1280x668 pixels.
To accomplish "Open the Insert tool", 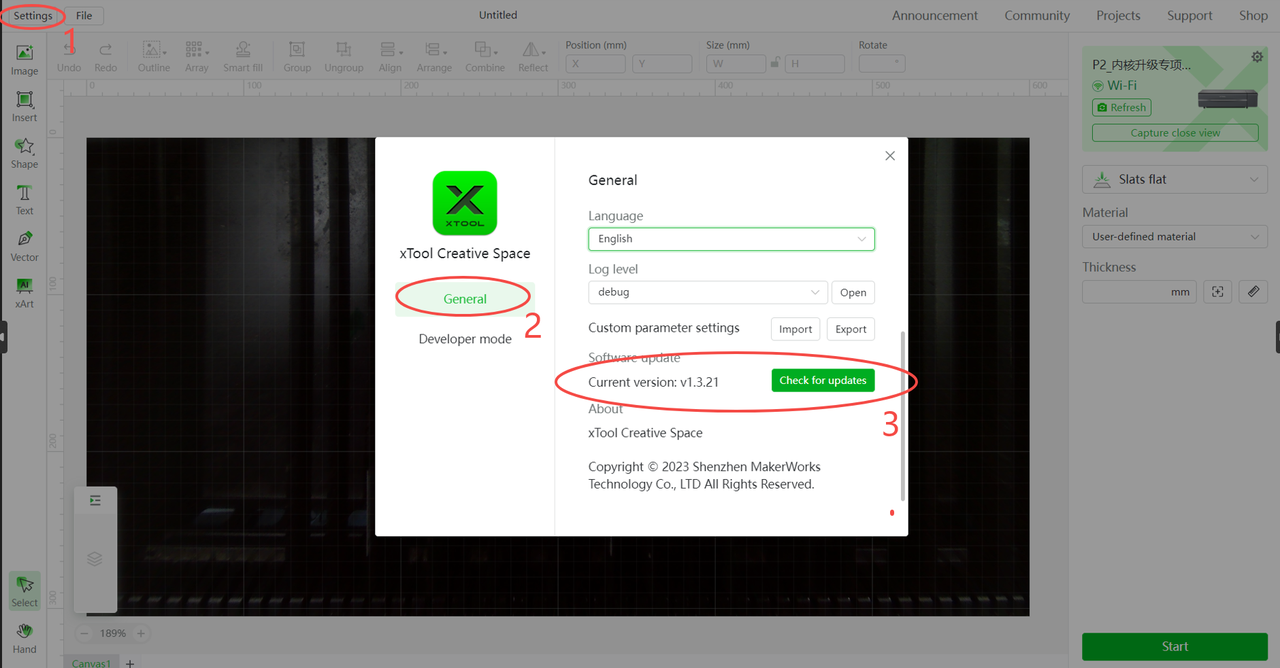I will click(24, 106).
